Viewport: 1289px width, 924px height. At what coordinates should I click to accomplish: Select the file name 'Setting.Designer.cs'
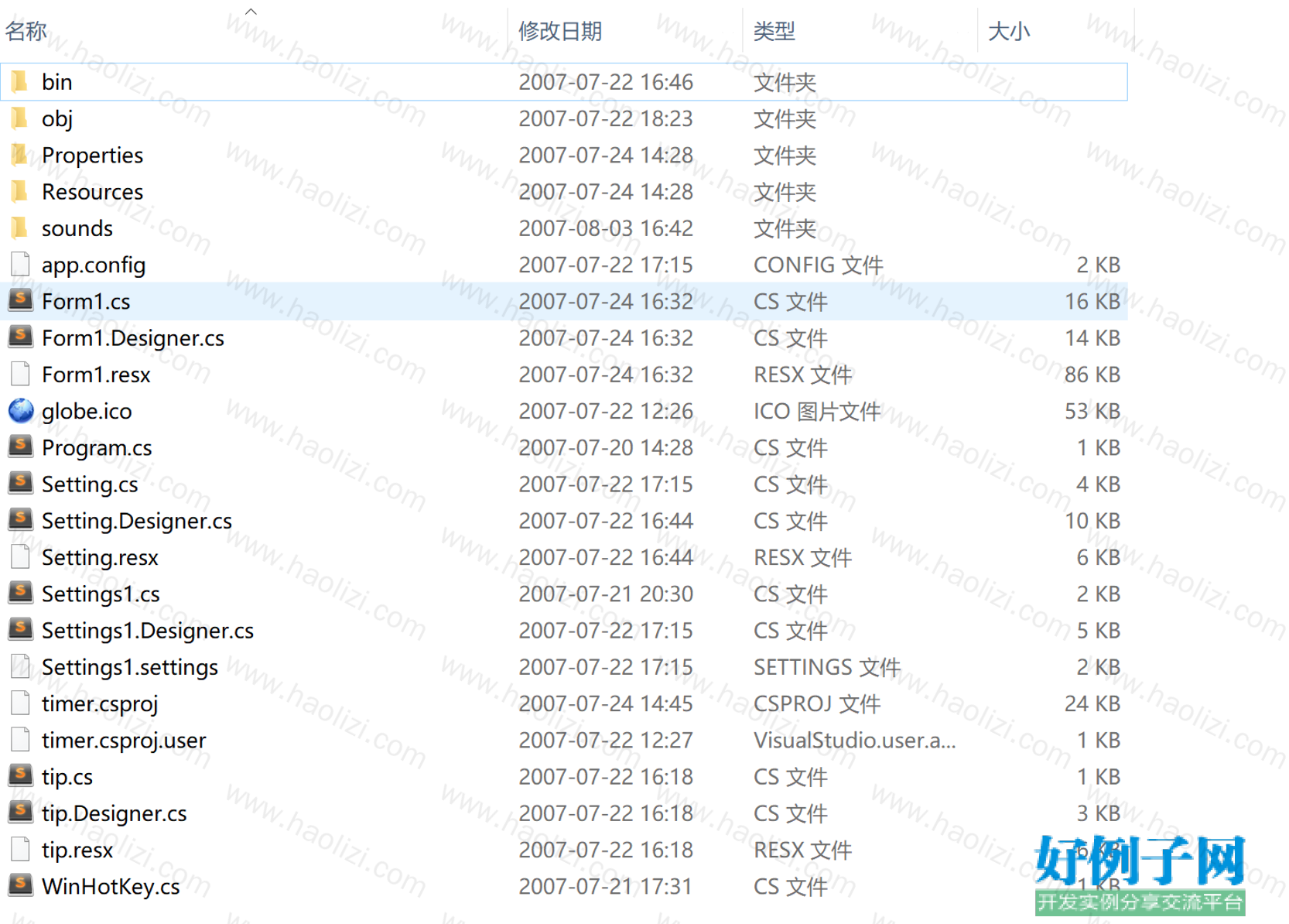(x=137, y=522)
